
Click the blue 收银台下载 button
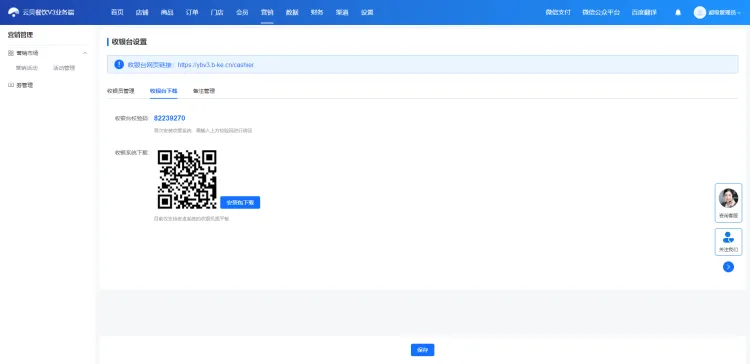240,202
